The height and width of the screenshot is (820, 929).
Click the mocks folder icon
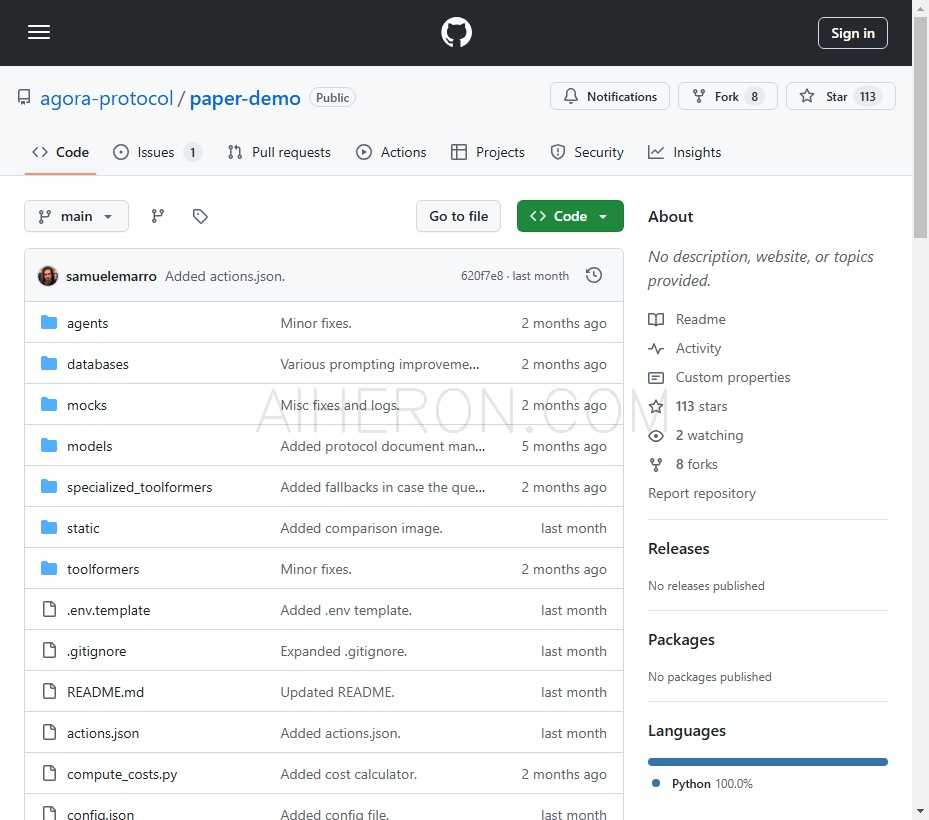coord(49,405)
